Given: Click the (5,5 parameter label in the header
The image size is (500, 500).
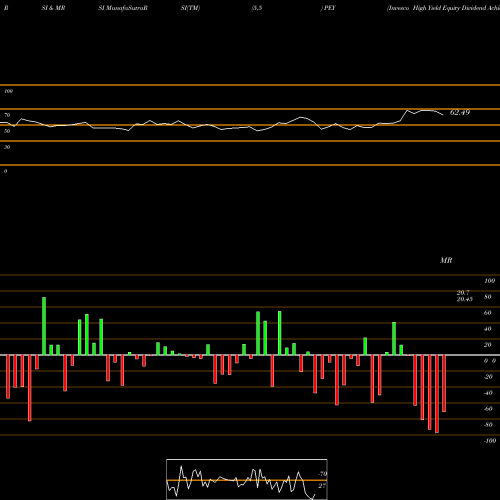Looking at the screenshot, I should click(x=257, y=8).
